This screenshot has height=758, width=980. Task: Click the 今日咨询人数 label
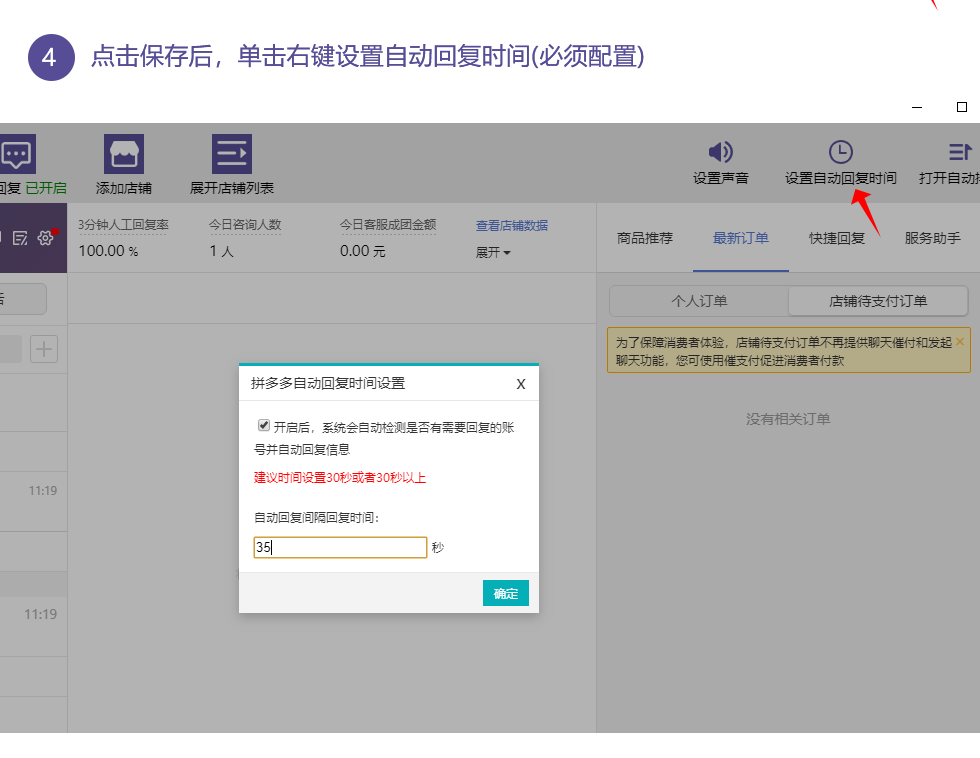click(x=245, y=225)
